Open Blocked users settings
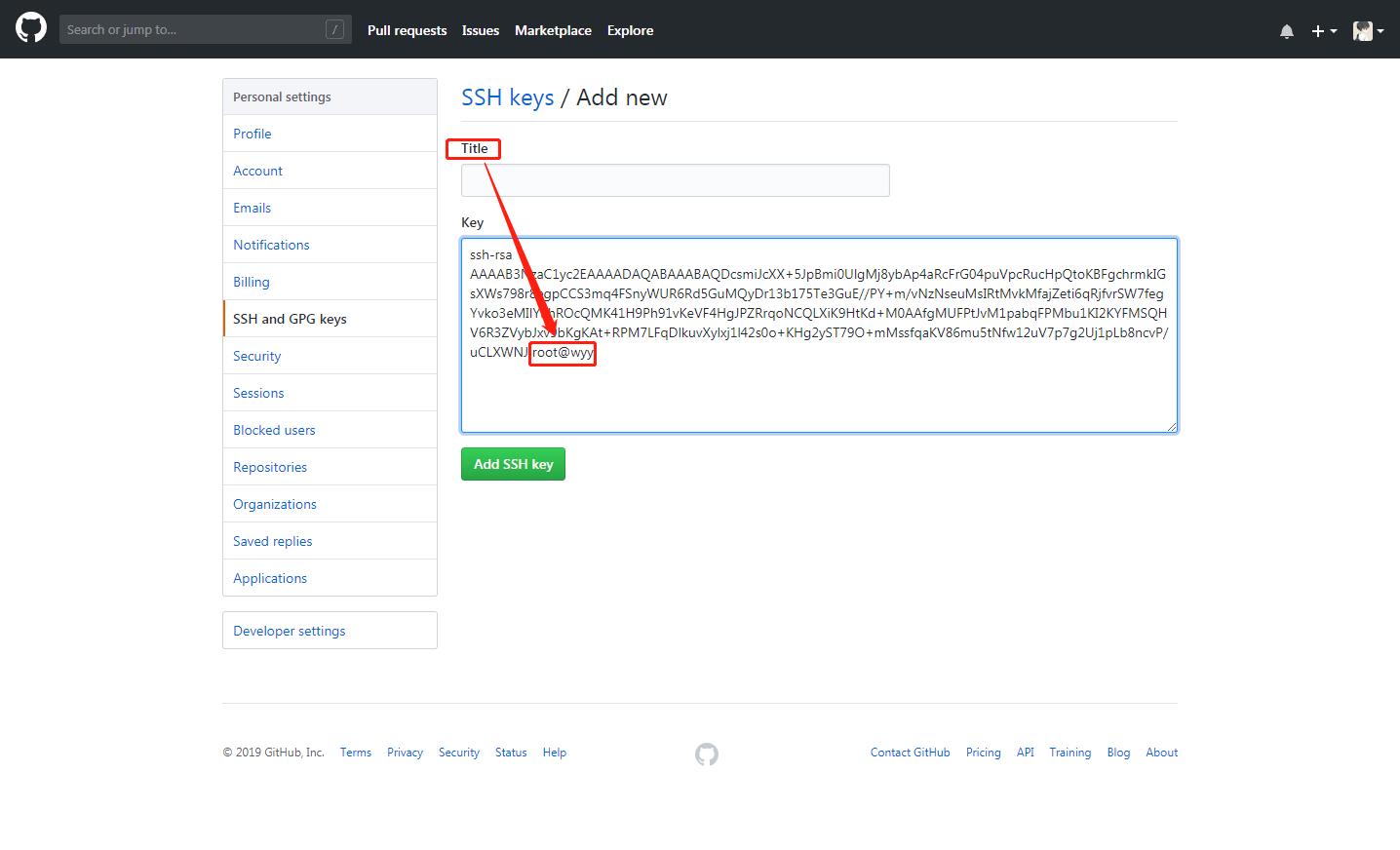The width and height of the screenshot is (1400, 850). (x=330, y=430)
